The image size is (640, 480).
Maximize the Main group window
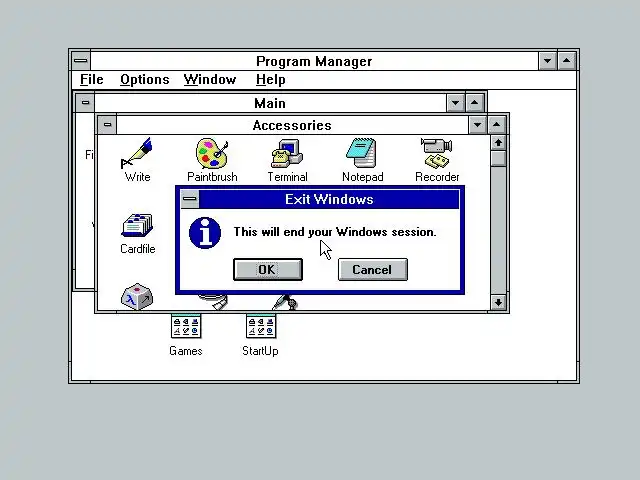[474, 103]
